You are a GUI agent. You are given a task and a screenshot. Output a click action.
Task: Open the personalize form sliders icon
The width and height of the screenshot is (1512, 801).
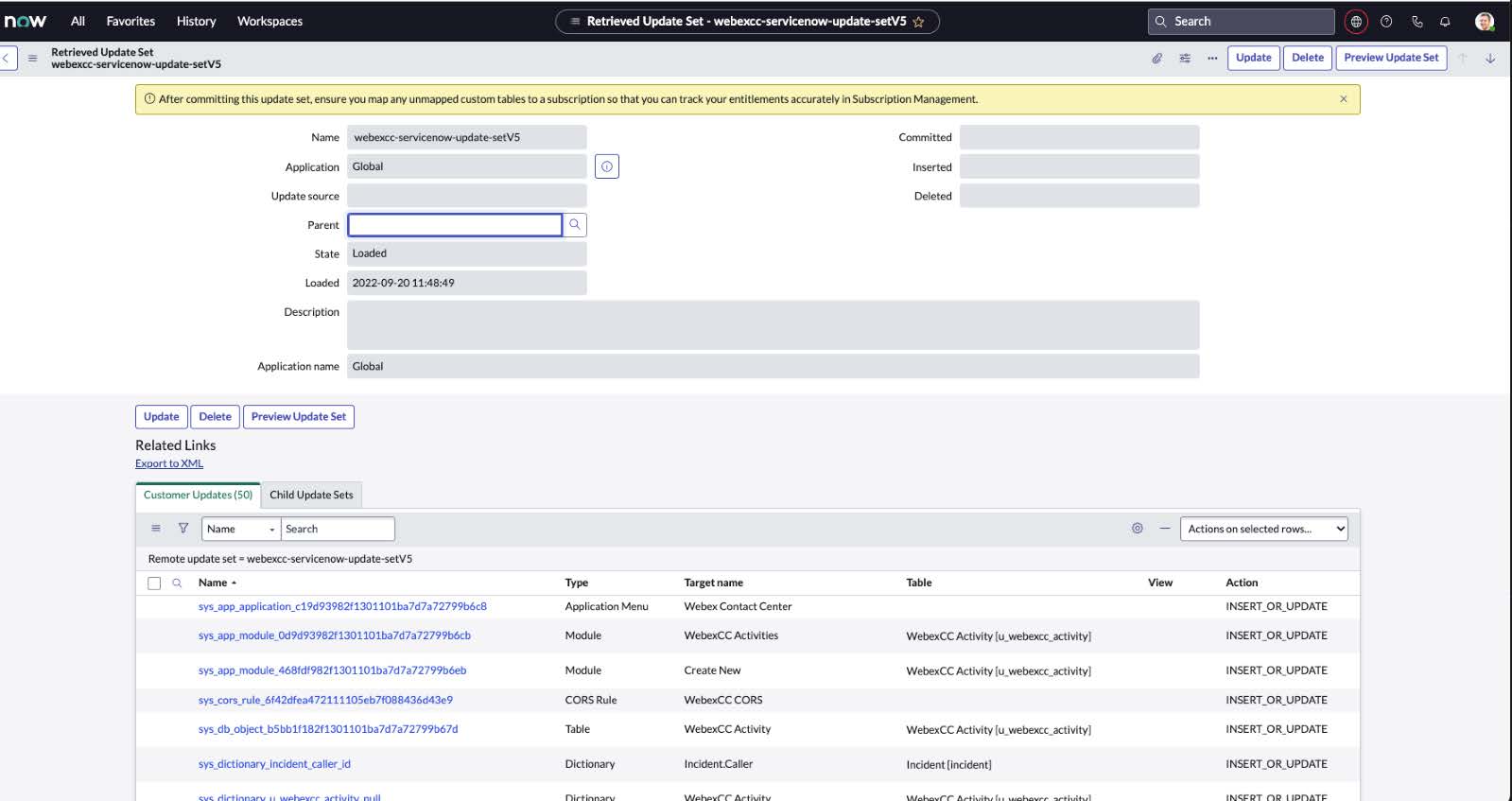coord(1185,58)
